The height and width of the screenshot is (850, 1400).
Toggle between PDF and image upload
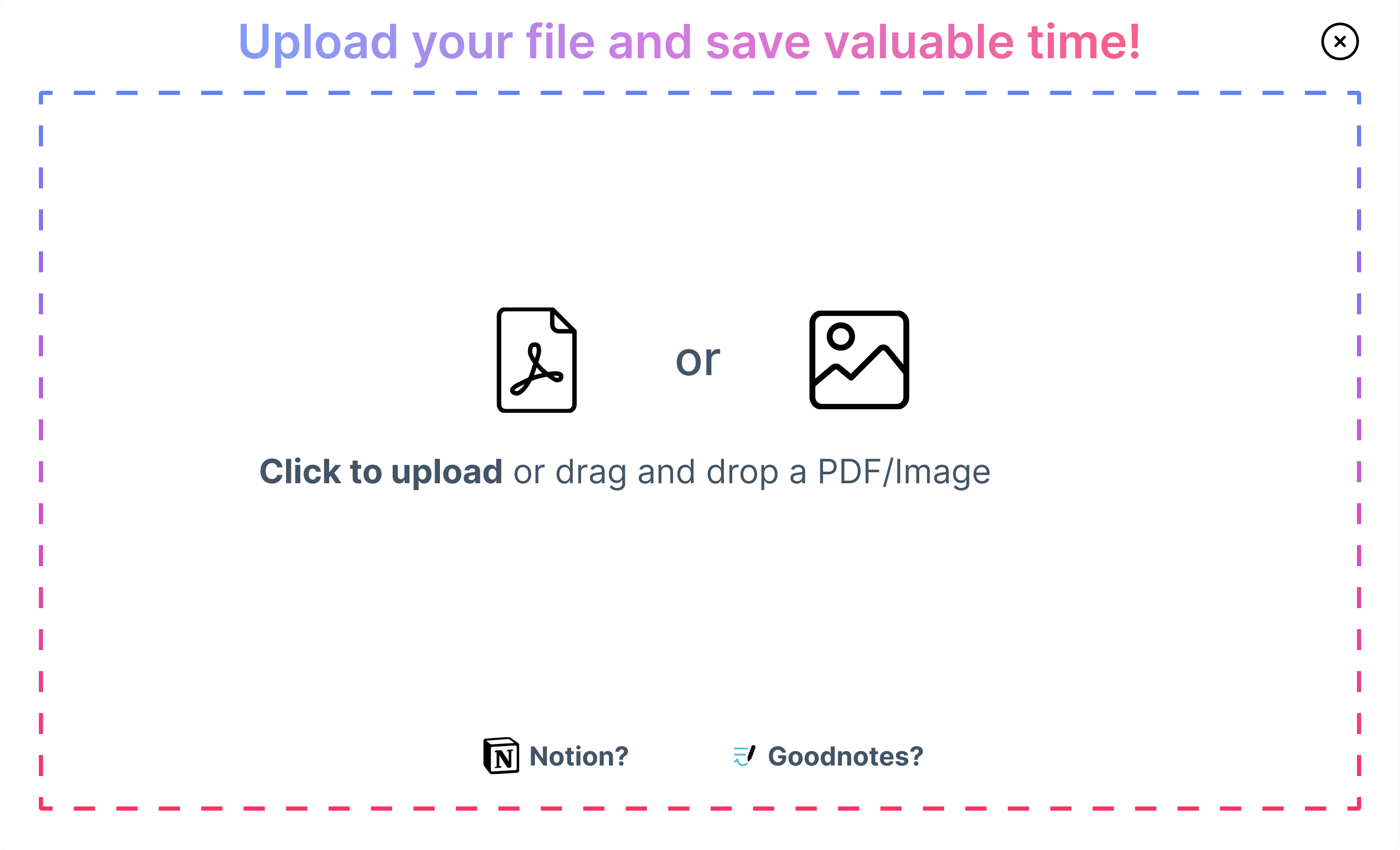pyautogui.click(x=697, y=358)
